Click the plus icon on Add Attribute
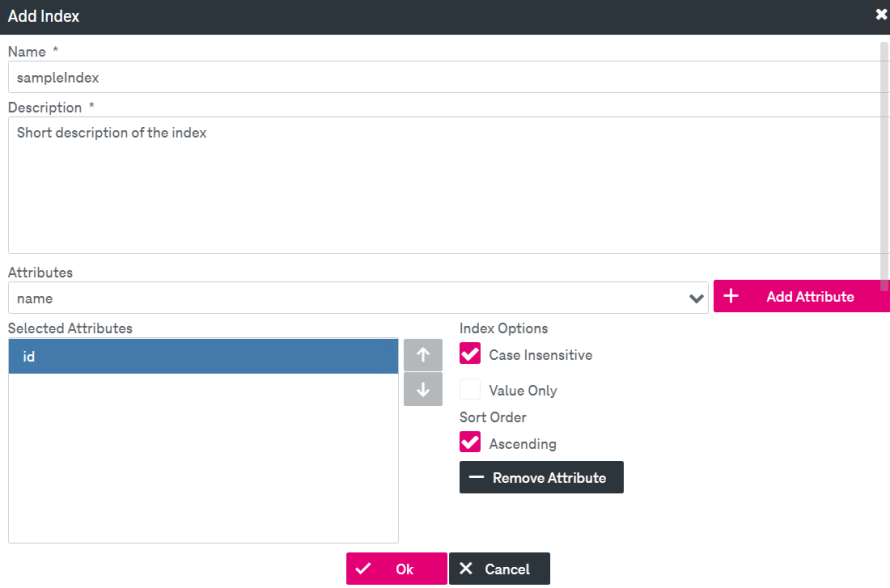Viewport: 890px width, 588px height. (x=731, y=296)
